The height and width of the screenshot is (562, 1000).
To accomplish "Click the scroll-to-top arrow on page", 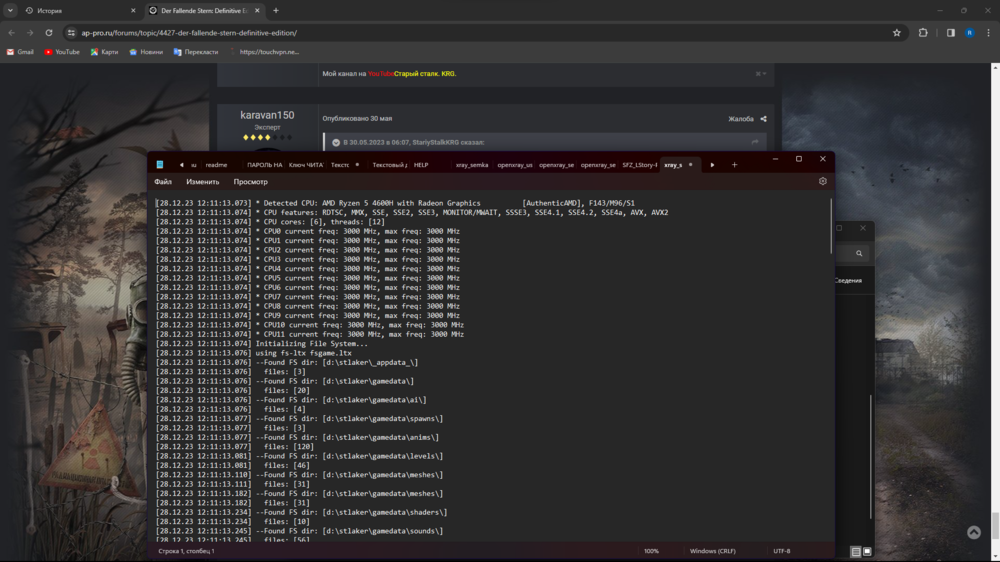I will [974, 533].
